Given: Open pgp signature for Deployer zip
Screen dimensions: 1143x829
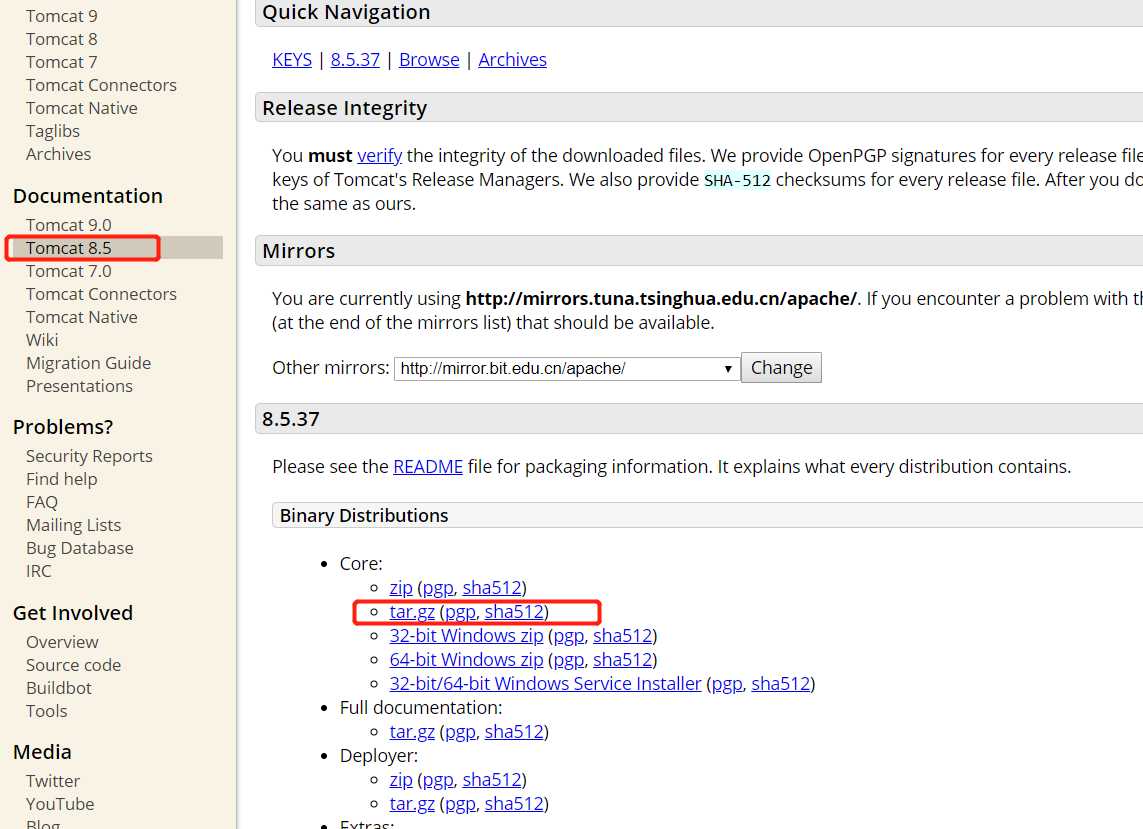Looking at the screenshot, I should coord(437,780).
